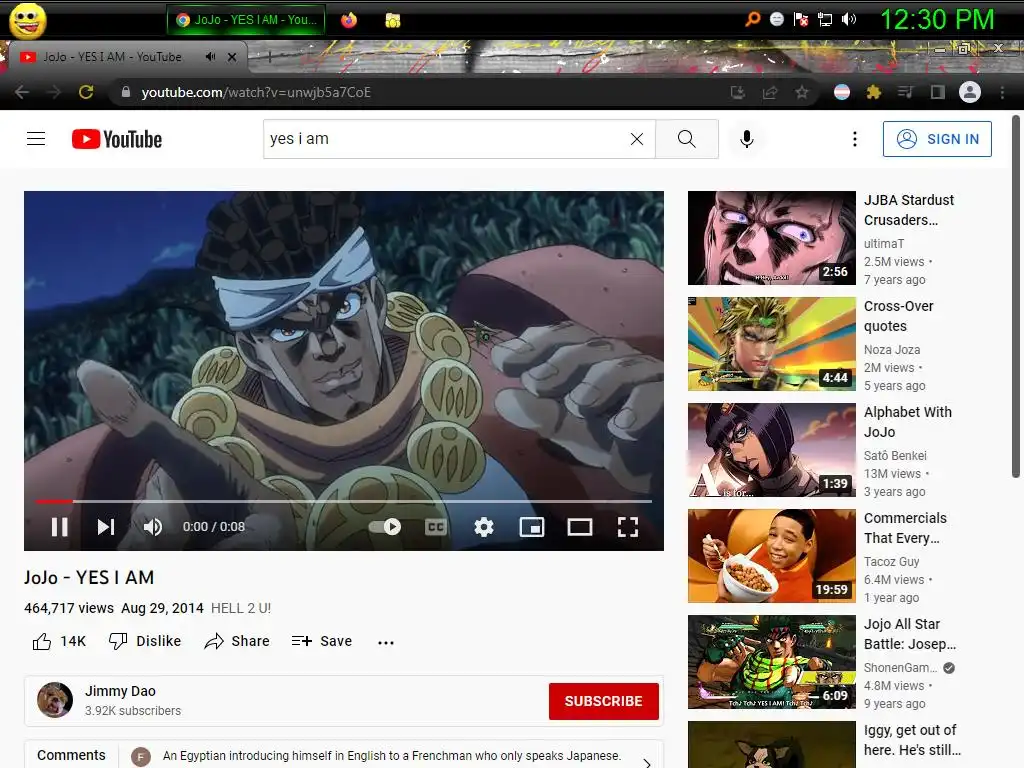Image resolution: width=1024 pixels, height=768 pixels.
Task: Click the SIGN IN button
Action: point(936,139)
